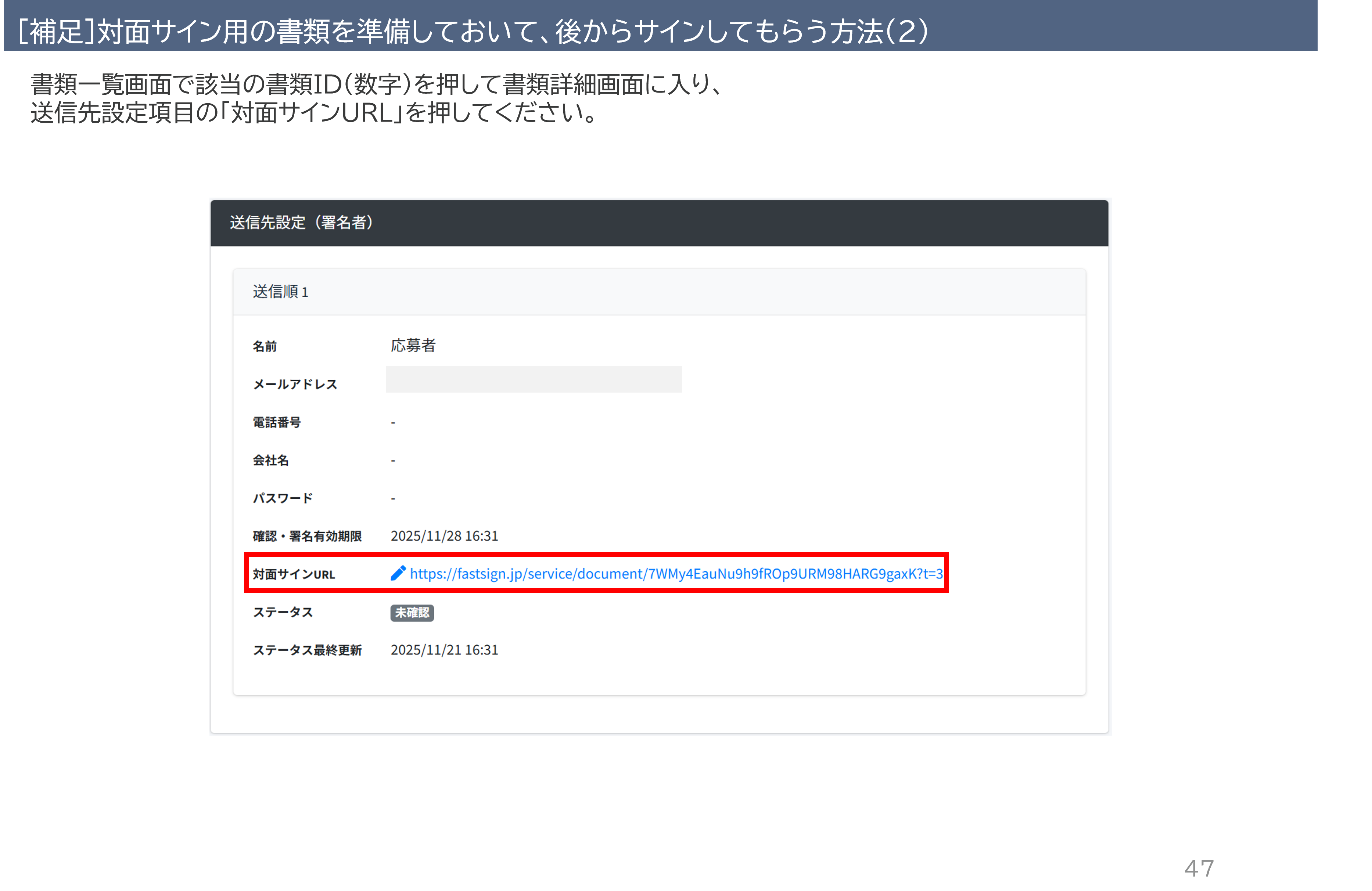Click the ステータス label

pos(283,612)
